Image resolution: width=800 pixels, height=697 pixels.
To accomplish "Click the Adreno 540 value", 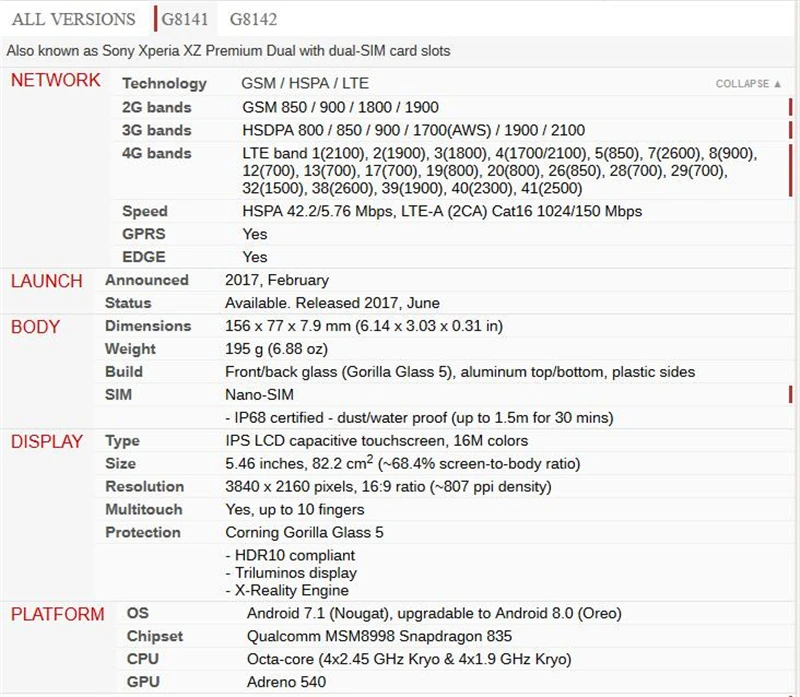I will pyautogui.click(x=286, y=682).
